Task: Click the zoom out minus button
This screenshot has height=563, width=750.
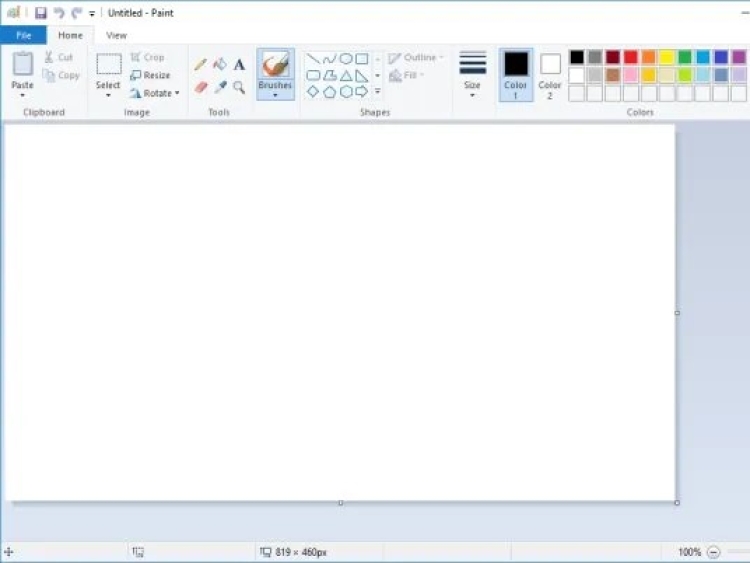Action: pos(713,552)
